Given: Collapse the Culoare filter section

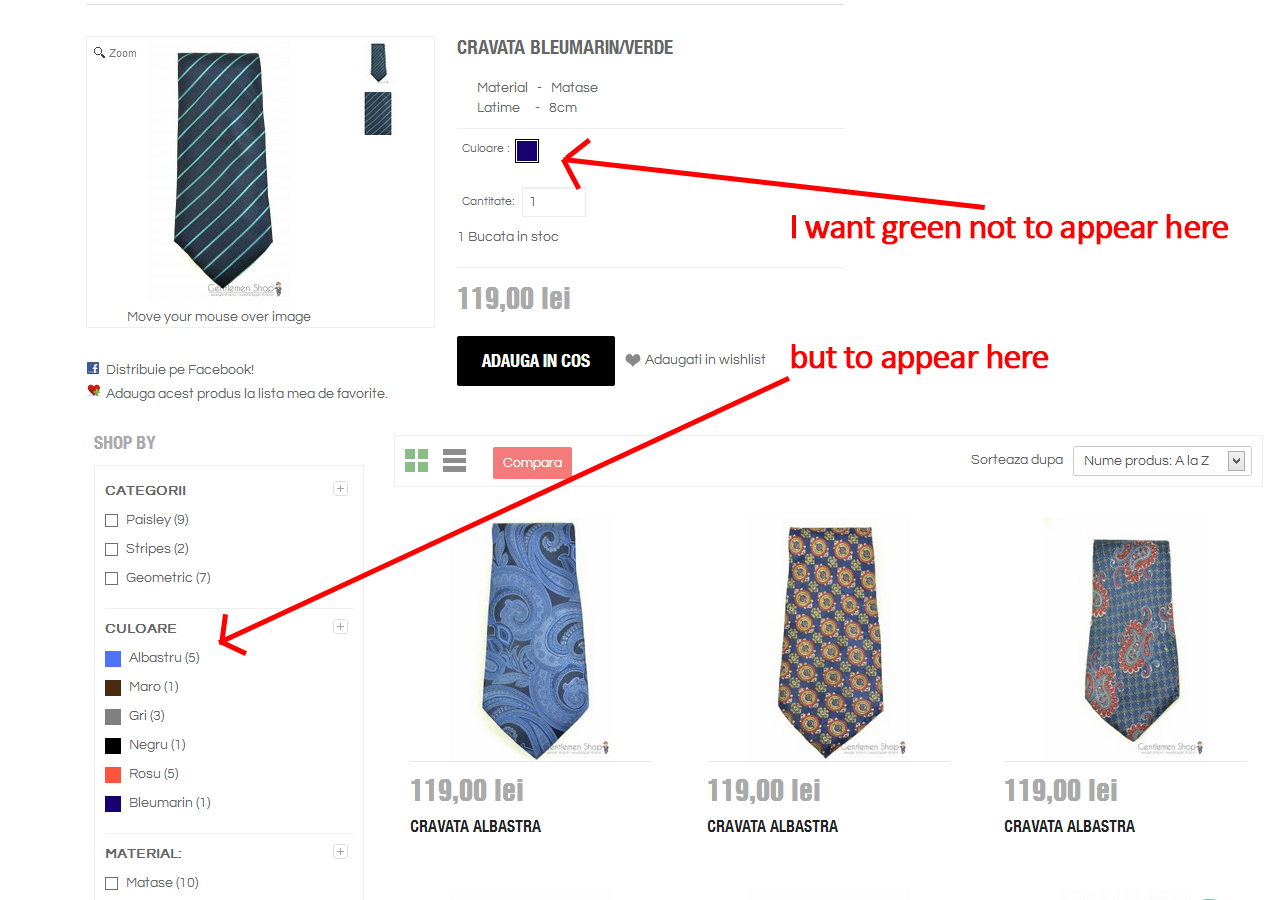Looking at the screenshot, I should (340, 627).
